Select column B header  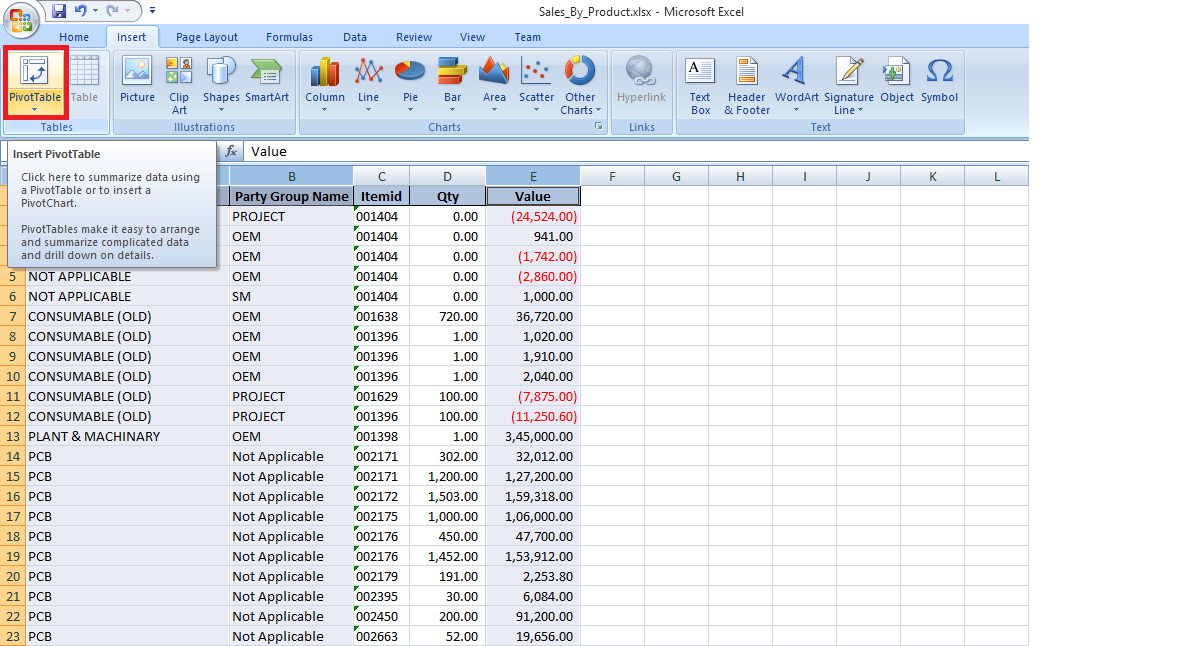292,177
